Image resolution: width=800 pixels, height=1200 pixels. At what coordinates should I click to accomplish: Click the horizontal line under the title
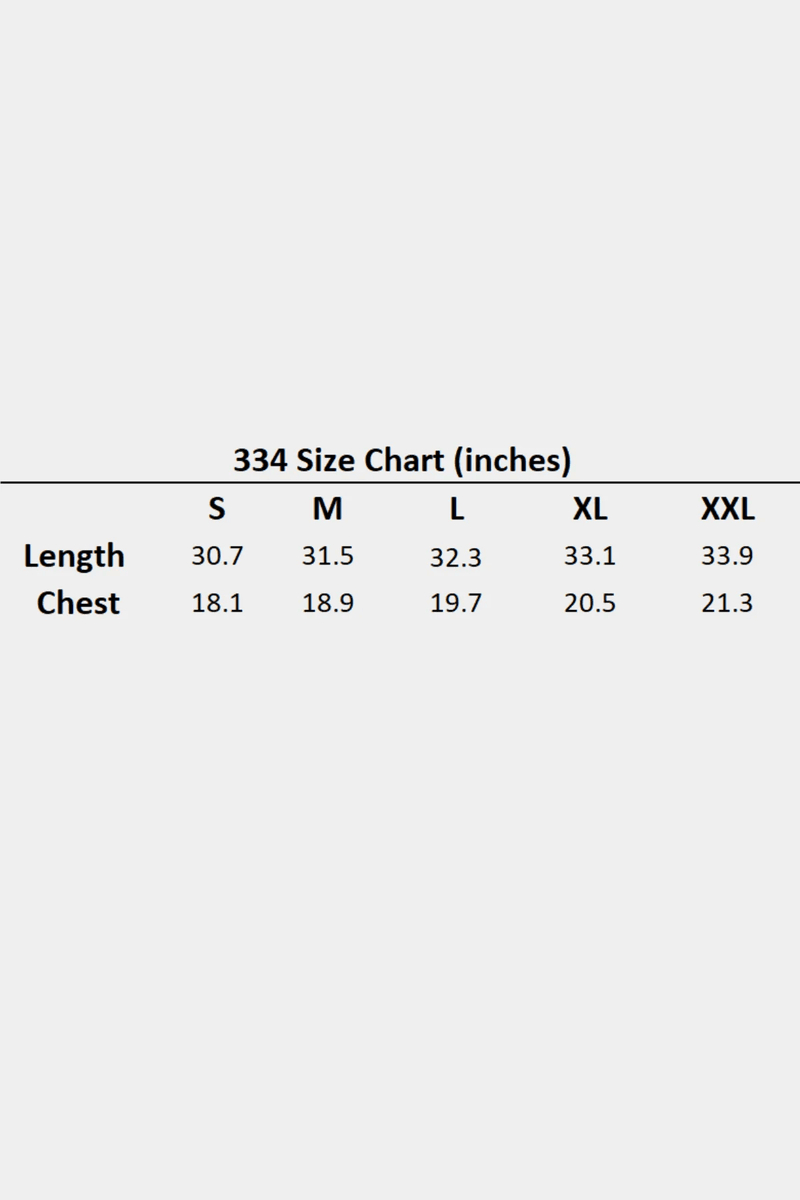pyautogui.click(x=400, y=482)
